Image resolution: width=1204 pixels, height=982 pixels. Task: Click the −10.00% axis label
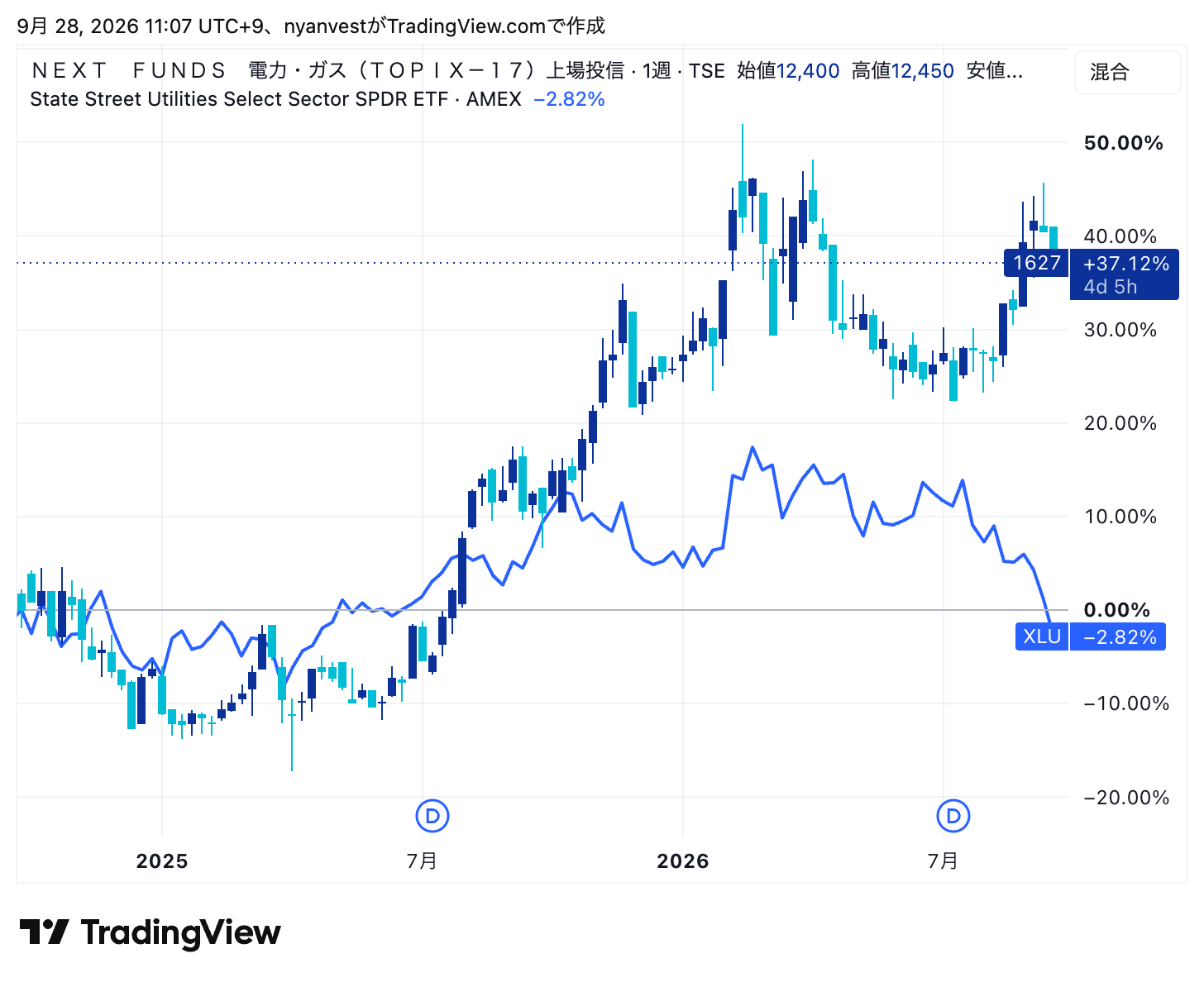tap(1126, 703)
